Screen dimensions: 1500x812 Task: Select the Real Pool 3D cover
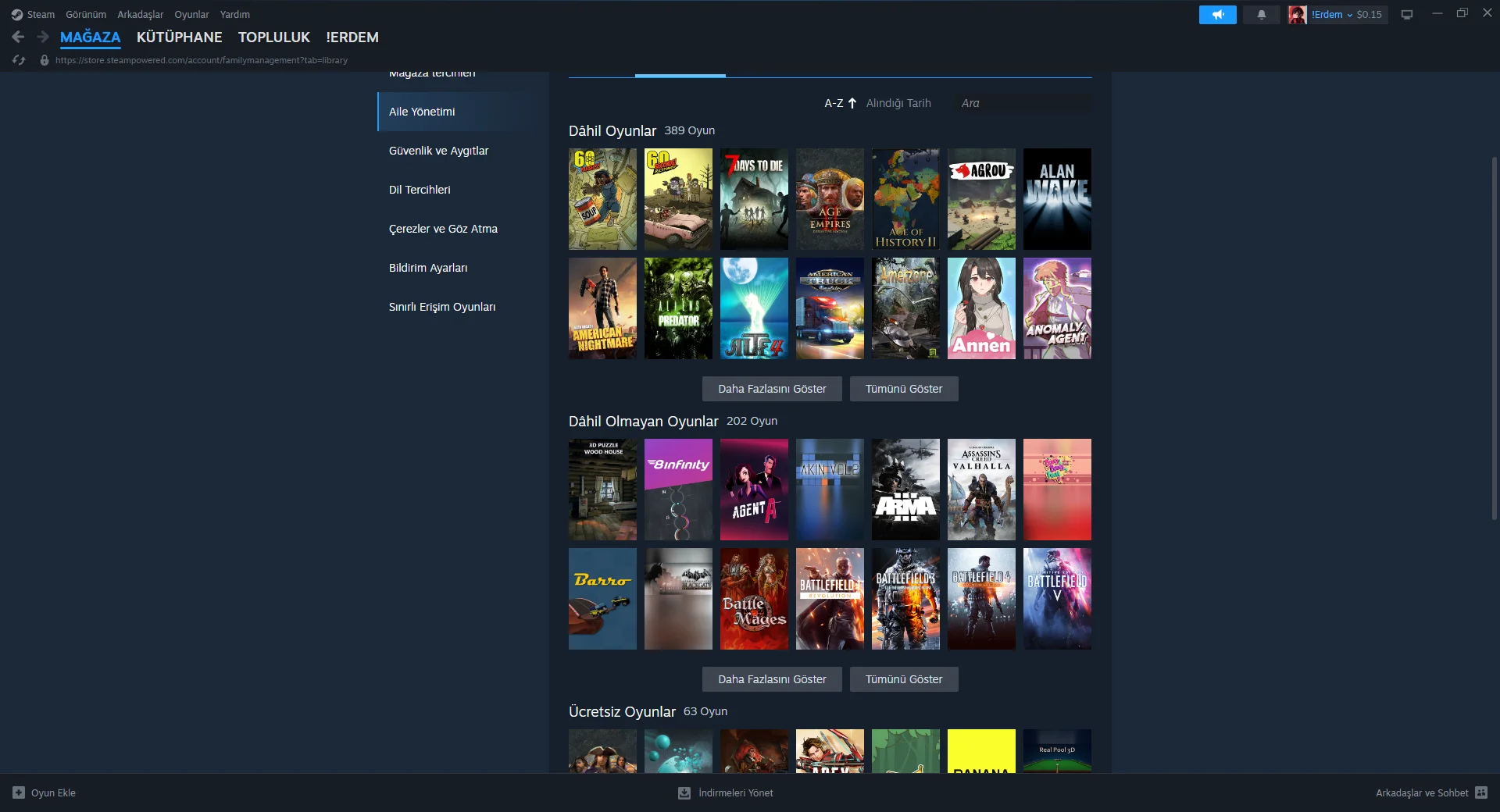coord(1057,751)
